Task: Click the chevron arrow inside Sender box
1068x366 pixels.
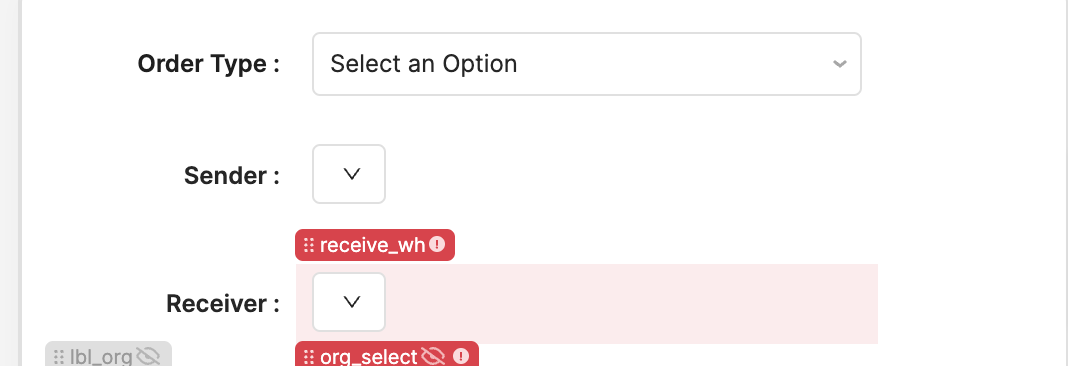Action: (351, 174)
